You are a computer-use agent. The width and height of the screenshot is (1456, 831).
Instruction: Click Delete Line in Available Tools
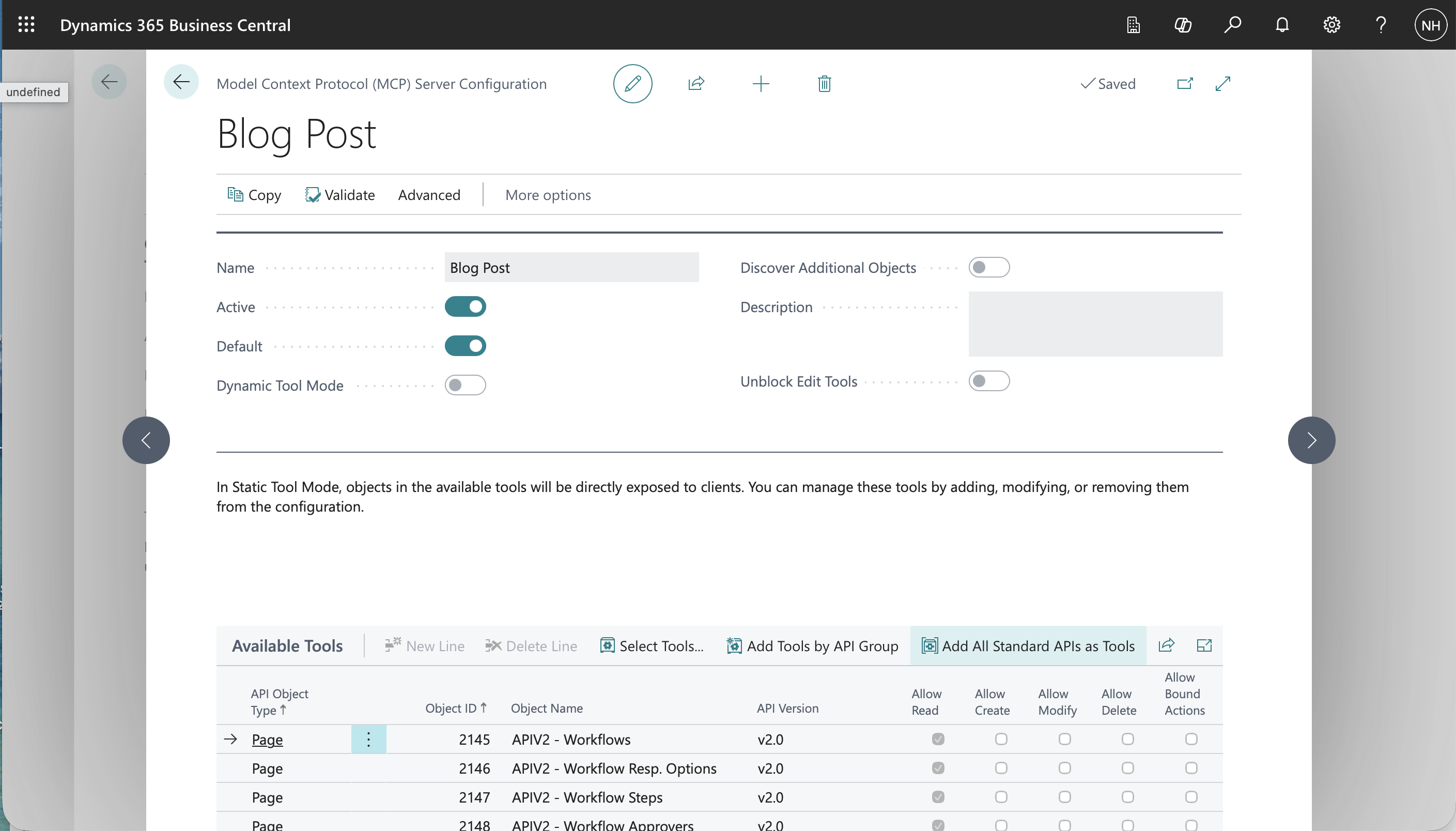click(531, 645)
